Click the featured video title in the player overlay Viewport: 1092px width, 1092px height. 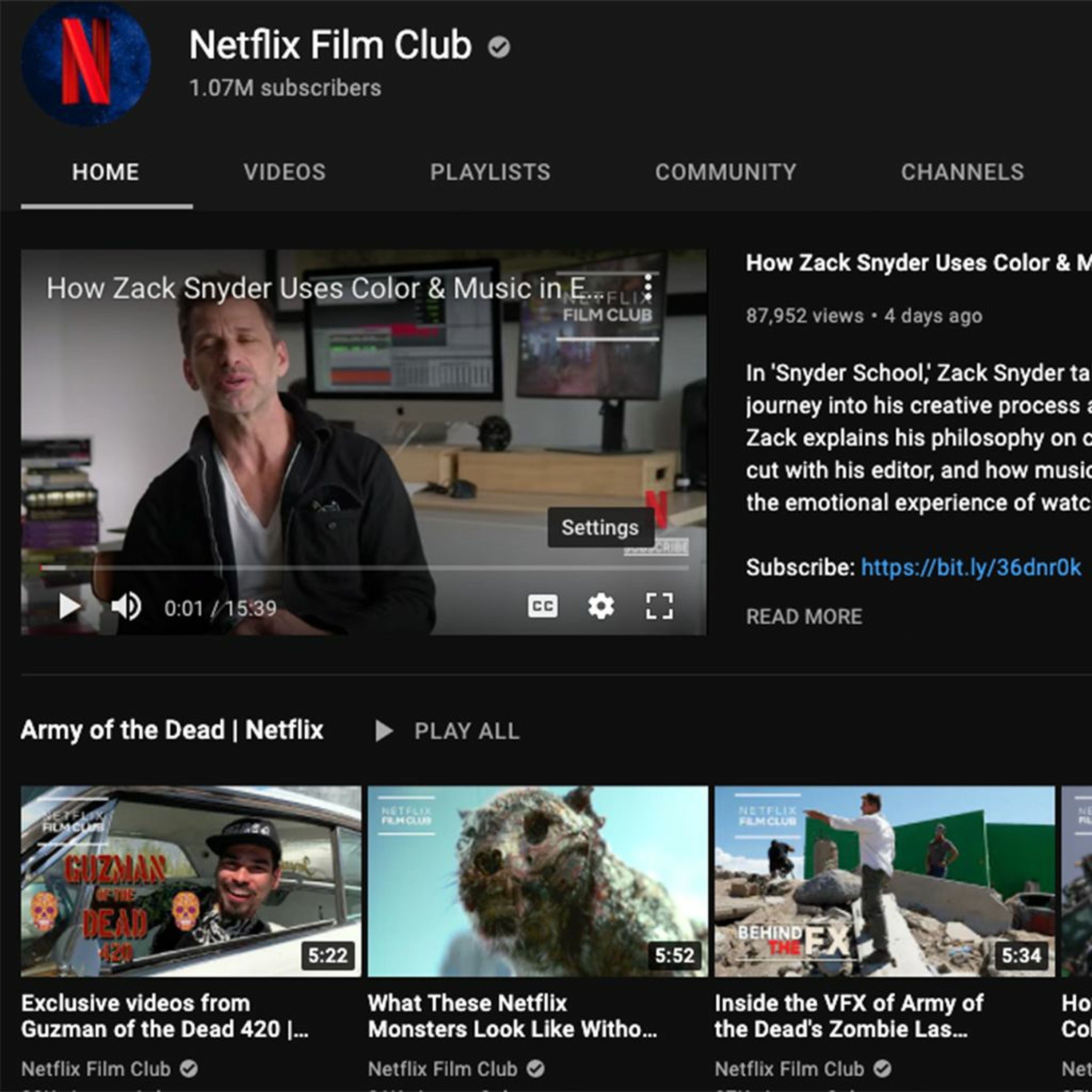tap(325, 289)
